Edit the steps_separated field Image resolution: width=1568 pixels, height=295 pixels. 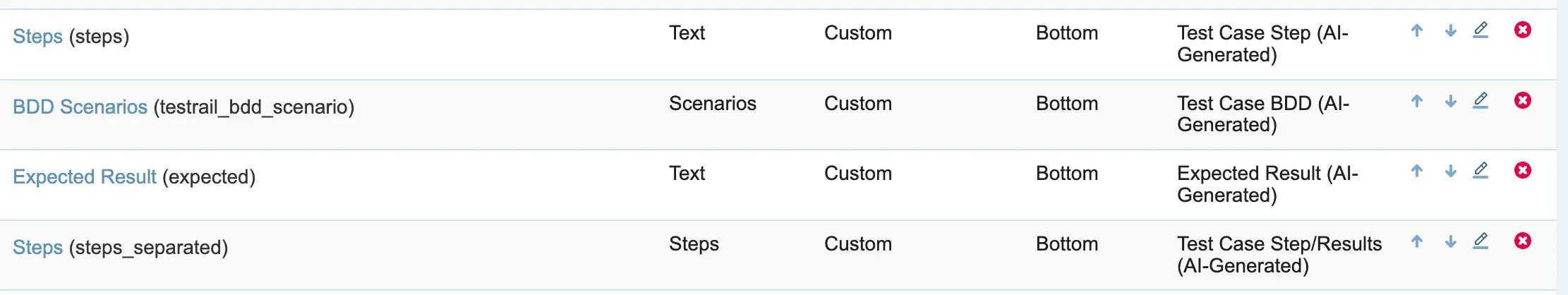[1480, 241]
